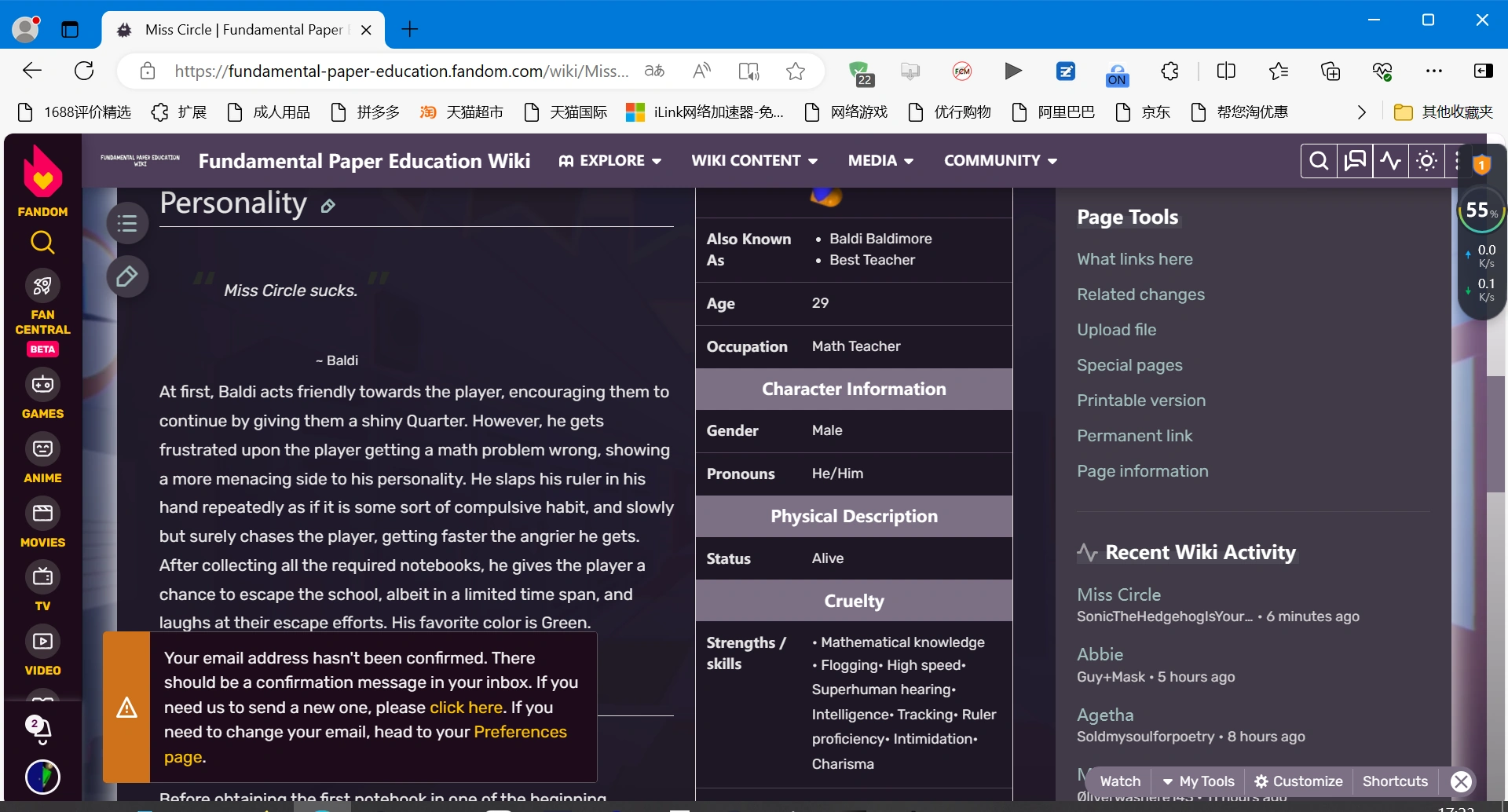Open Discussions from the wiki header
Viewport: 1508px width, 812px height.
(x=1353, y=160)
